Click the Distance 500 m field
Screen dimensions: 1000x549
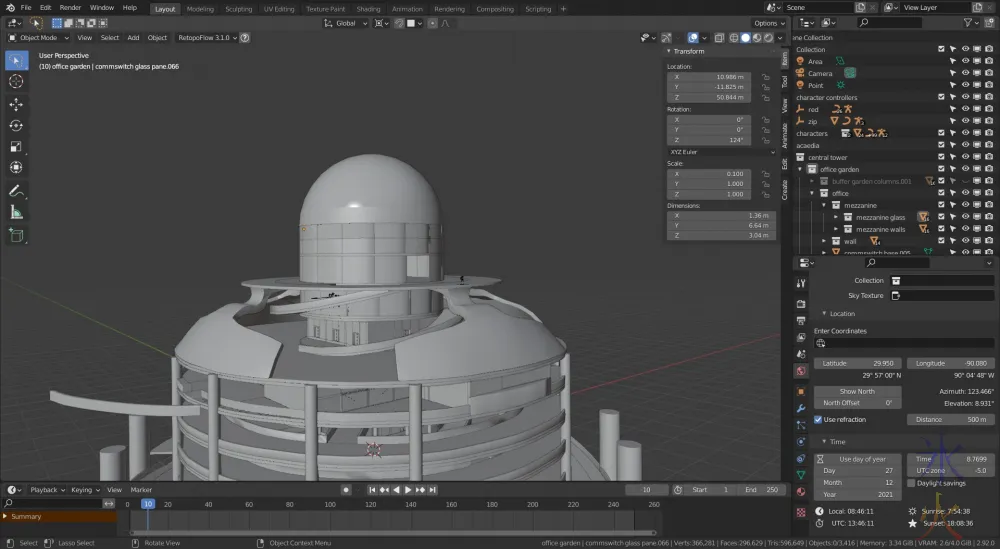tap(951, 420)
